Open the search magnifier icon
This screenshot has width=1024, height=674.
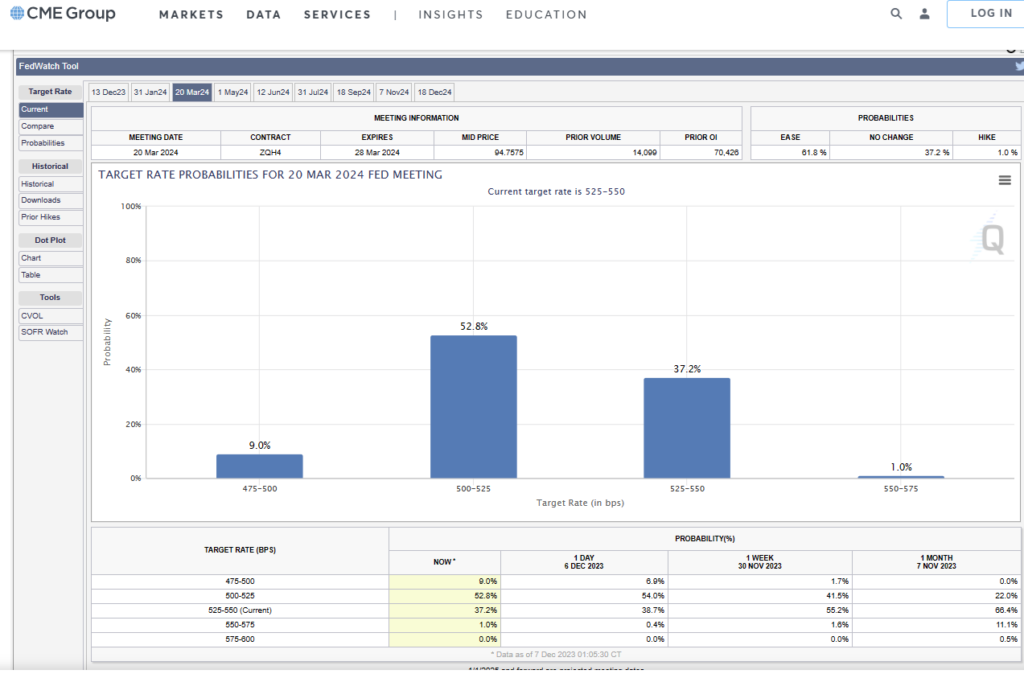896,14
